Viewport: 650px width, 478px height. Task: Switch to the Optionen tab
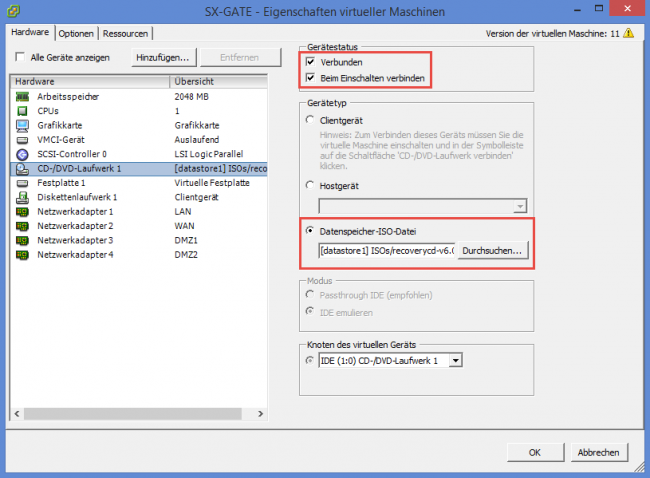coord(75,33)
